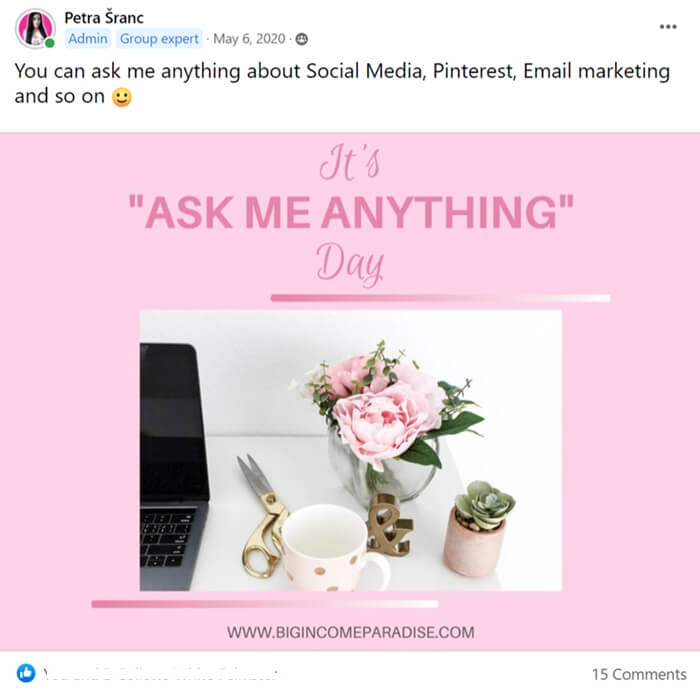View the 15 Comments
Viewport: 700px width, 692px height.
(x=639, y=674)
